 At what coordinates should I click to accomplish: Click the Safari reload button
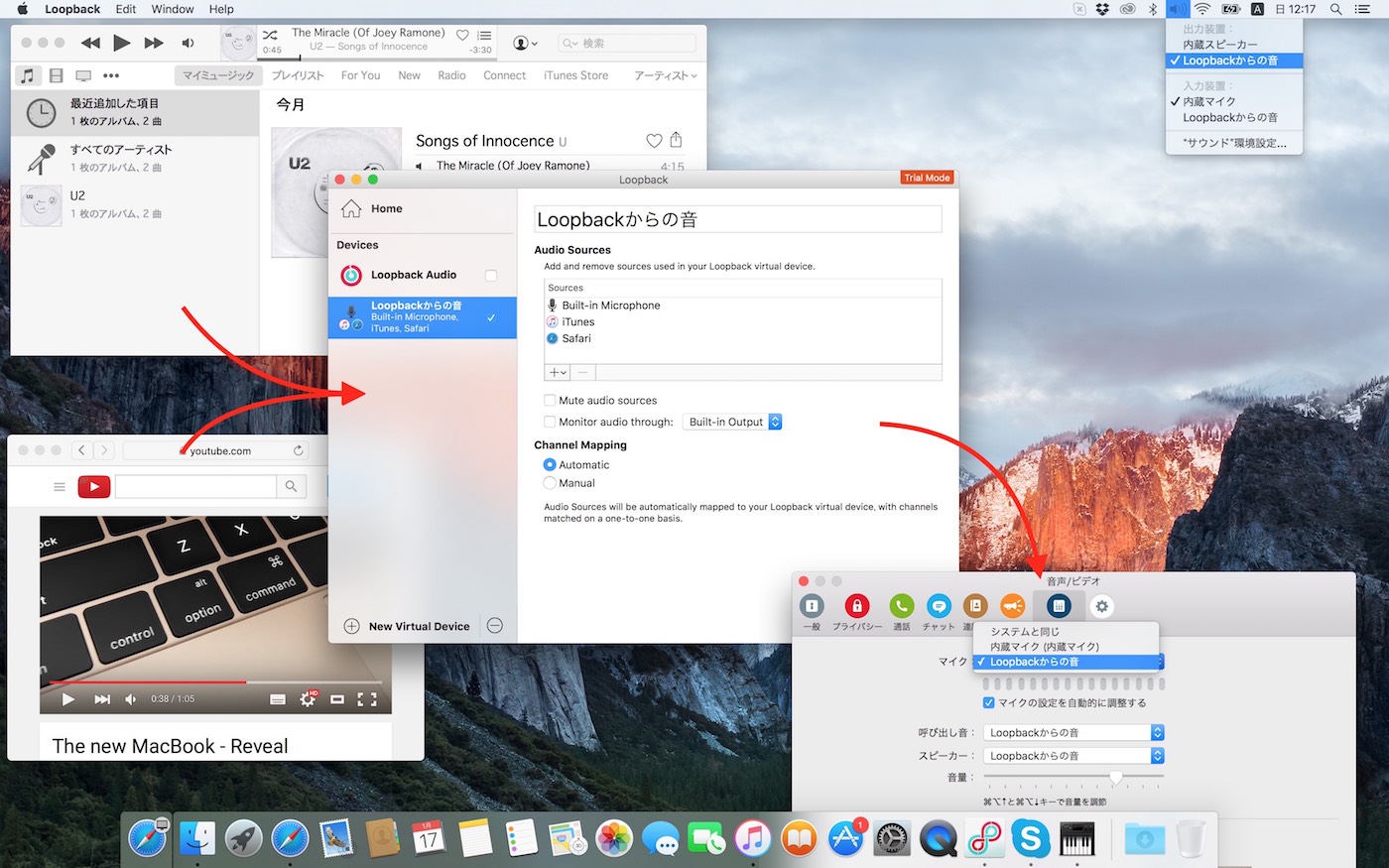298,450
